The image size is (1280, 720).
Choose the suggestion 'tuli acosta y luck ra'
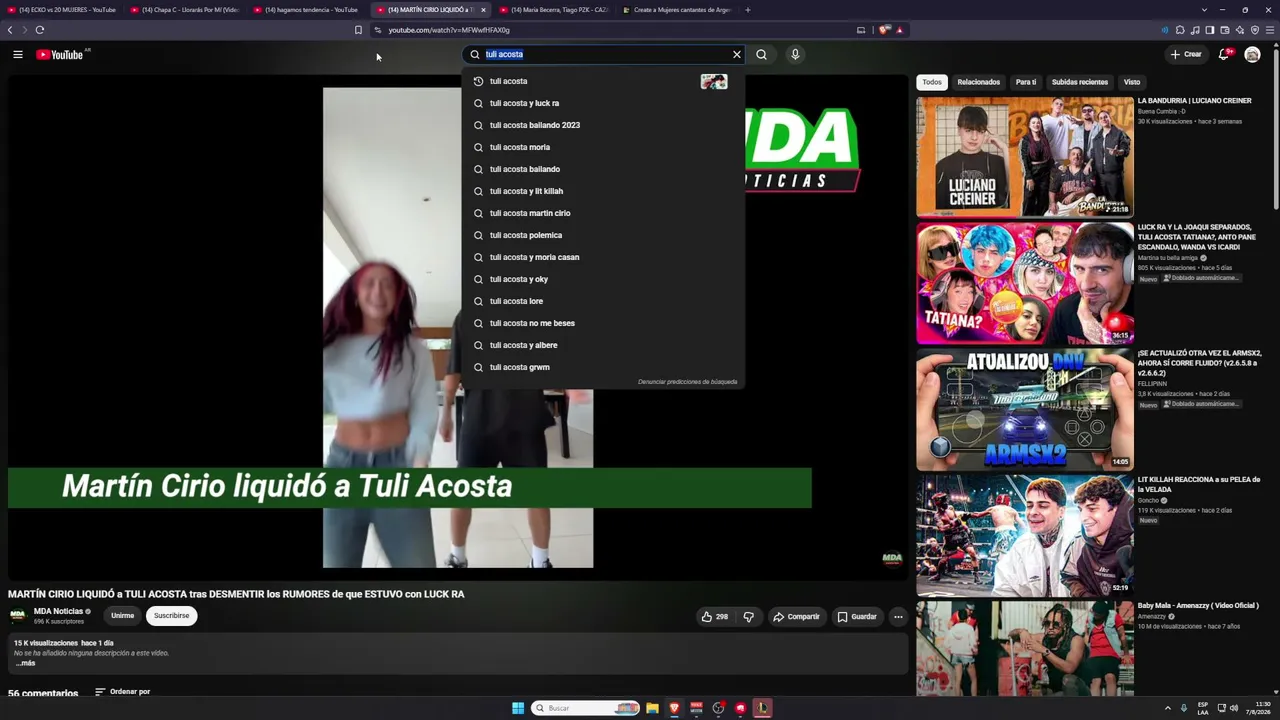(x=603, y=103)
